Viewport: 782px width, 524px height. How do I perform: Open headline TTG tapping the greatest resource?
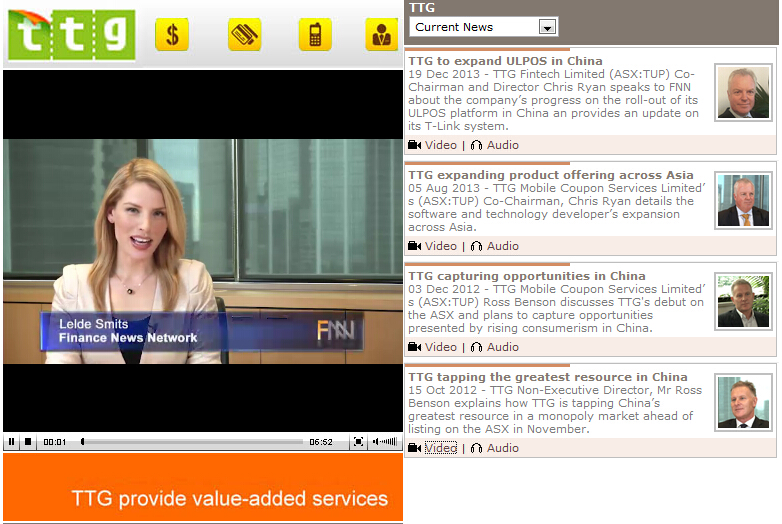[x=548, y=377]
